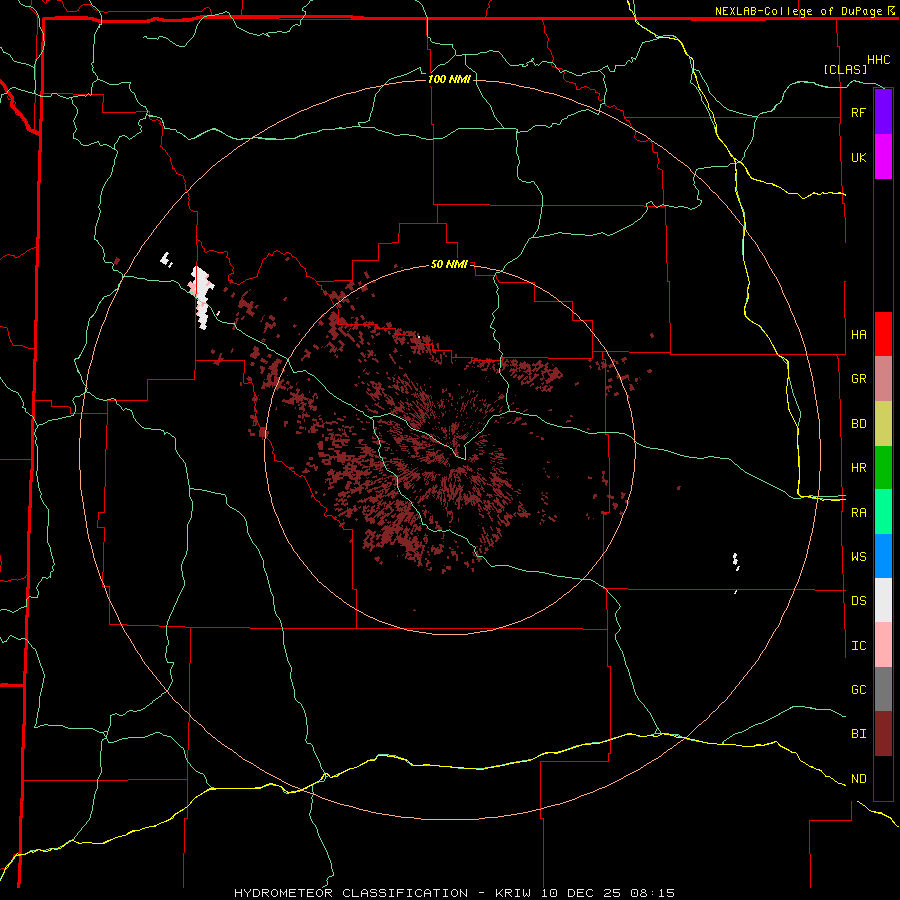Click the DS legend label text
The height and width of the screenshot is (900, 900).
[x=858, y=601]
